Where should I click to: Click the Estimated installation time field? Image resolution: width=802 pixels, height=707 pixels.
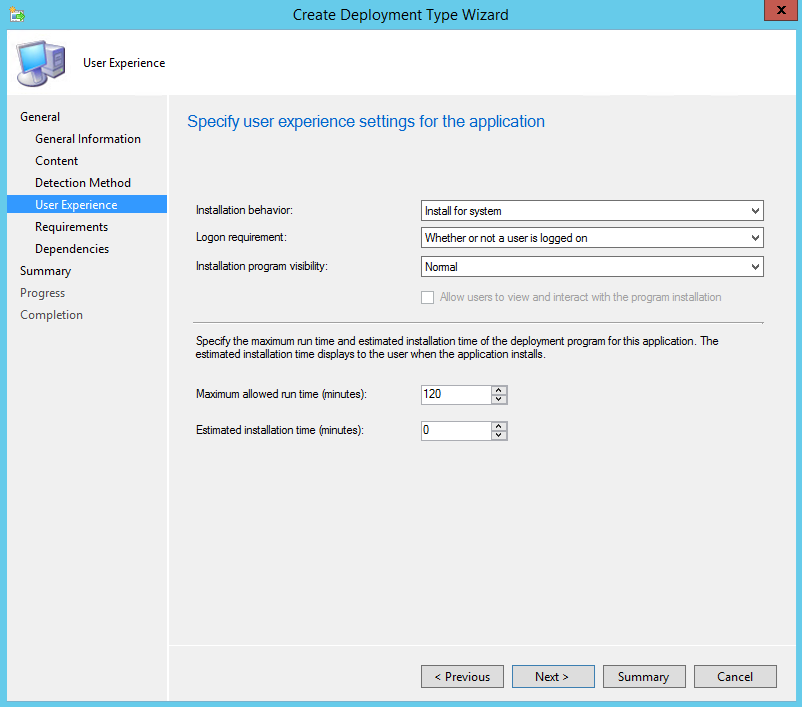(x=456, y=431)
